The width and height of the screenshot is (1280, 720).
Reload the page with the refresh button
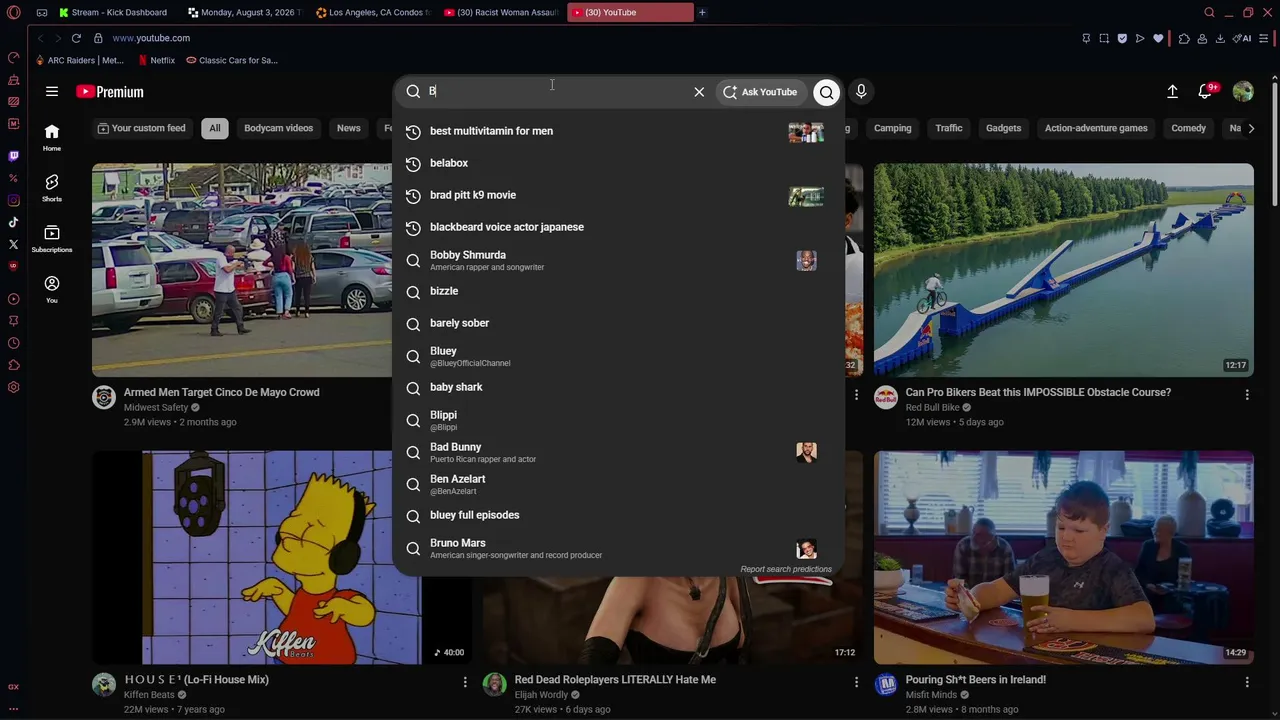click(x=76, y=38)
